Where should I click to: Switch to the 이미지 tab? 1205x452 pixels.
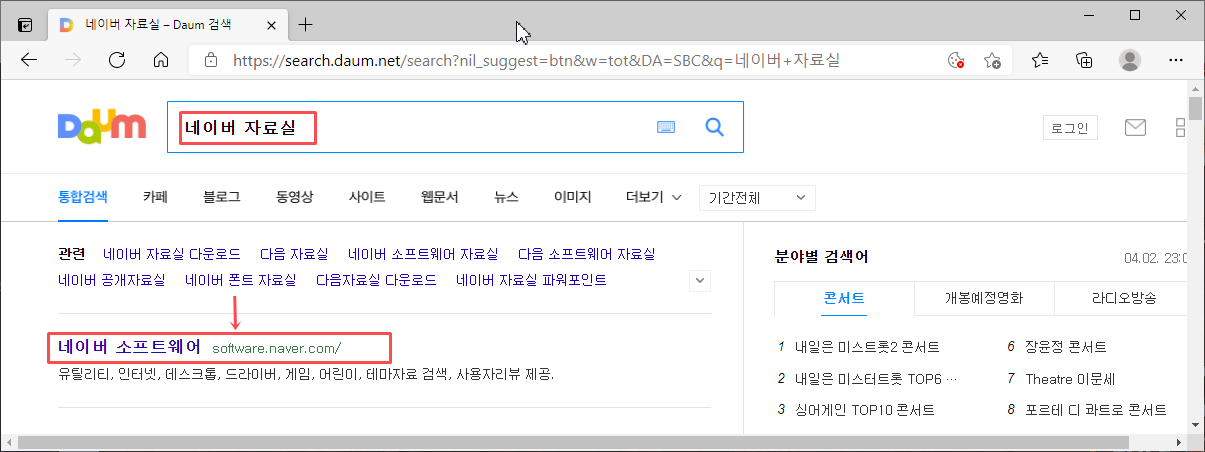click(x=573, y=197)
